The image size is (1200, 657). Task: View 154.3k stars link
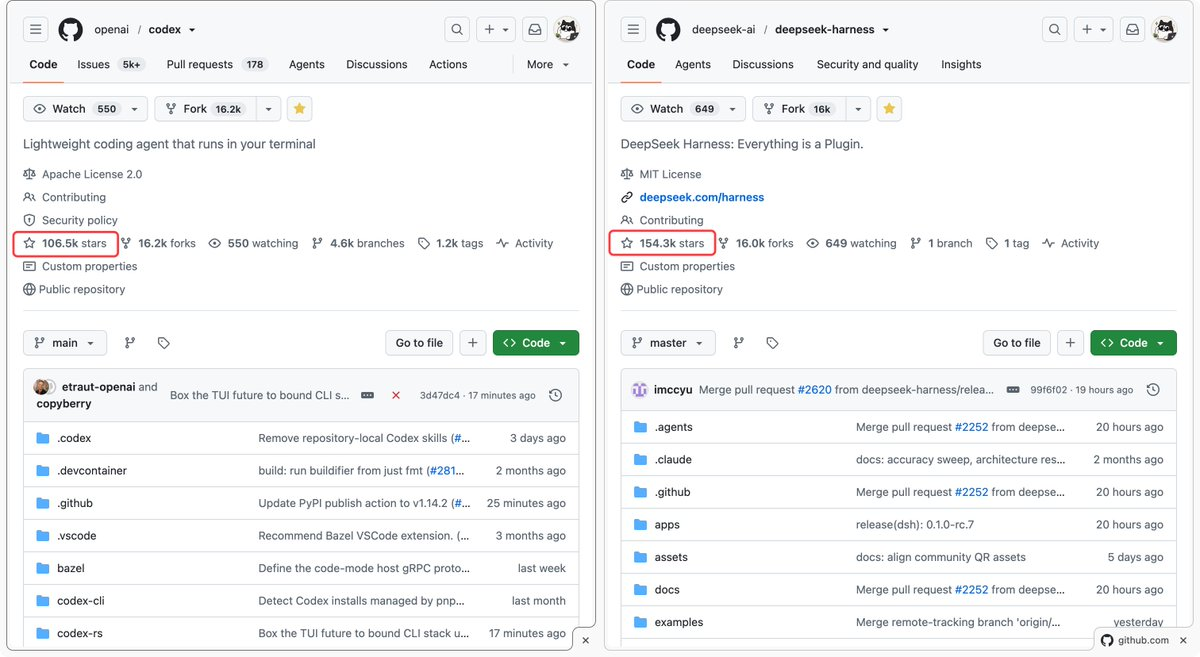click(663, 243)
